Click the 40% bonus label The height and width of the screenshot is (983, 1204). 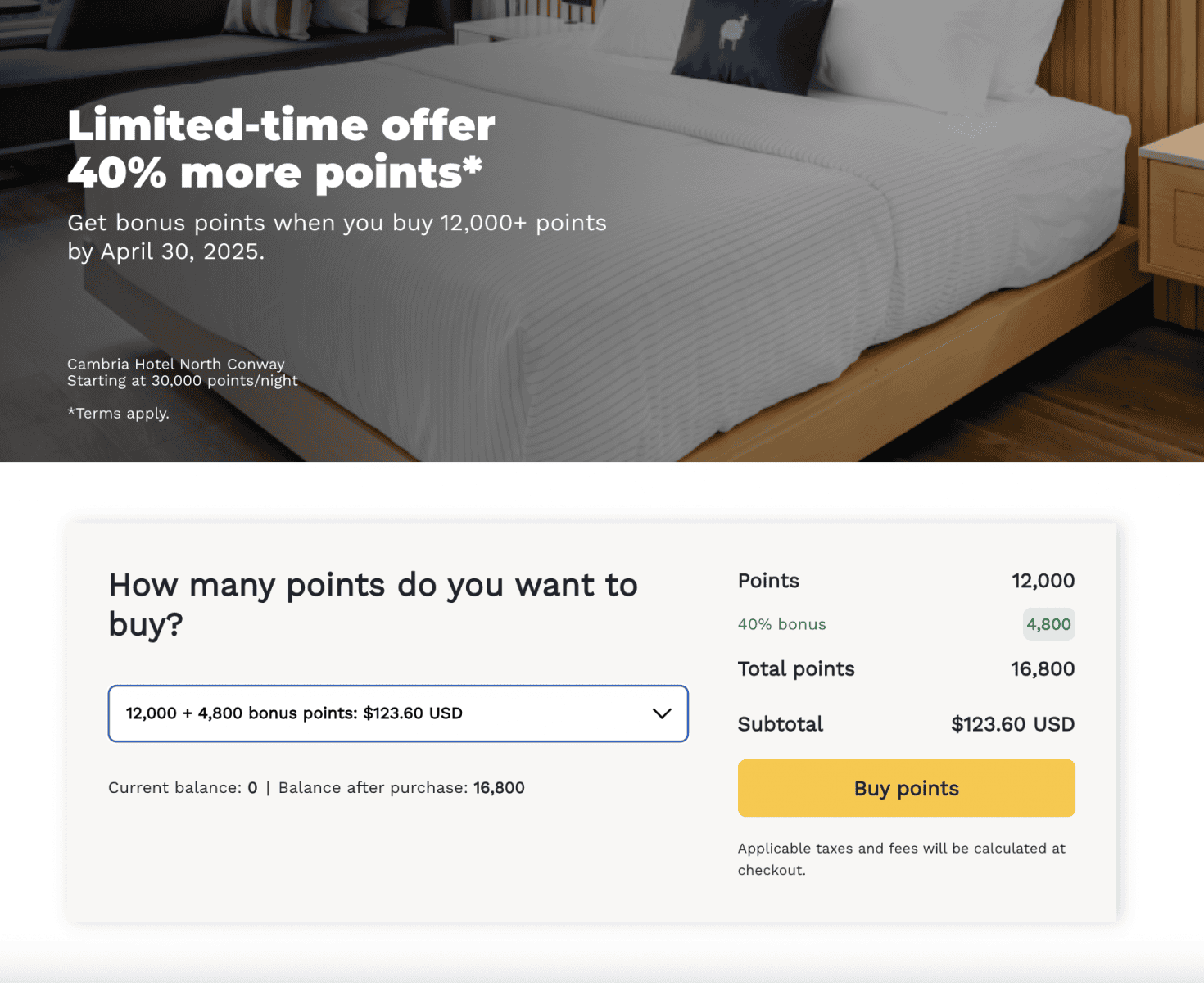pos(782,624)
